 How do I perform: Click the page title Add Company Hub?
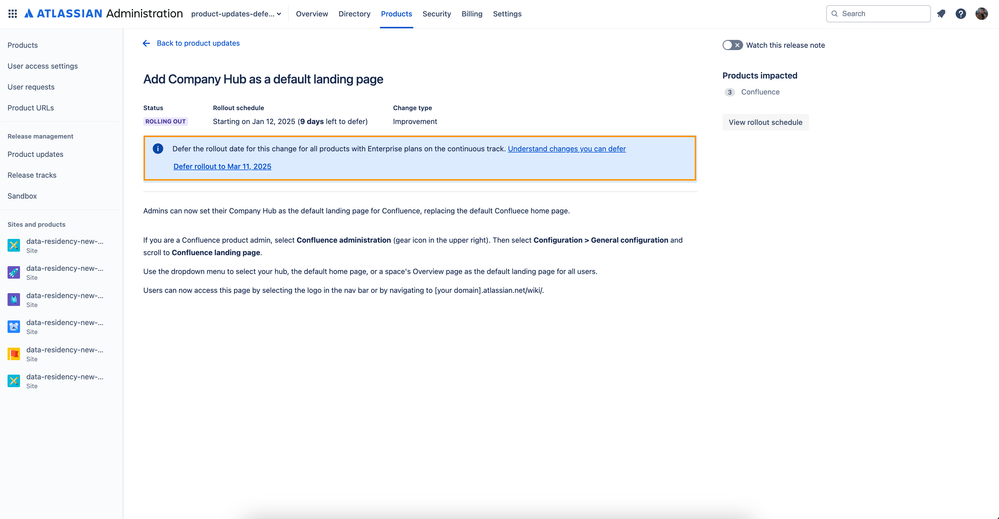[x=263, y=80]
